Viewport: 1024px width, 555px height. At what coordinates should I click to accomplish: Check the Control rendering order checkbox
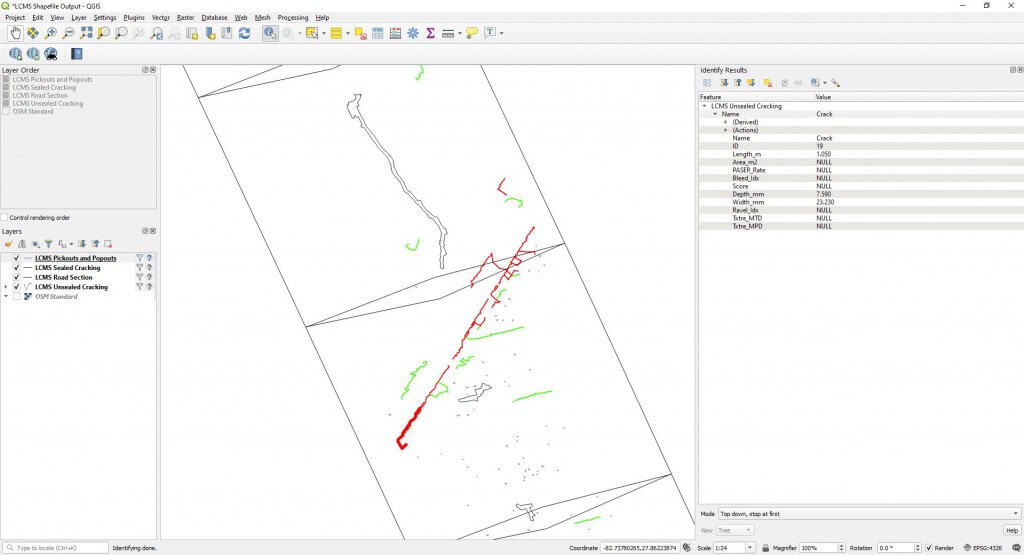5,217
